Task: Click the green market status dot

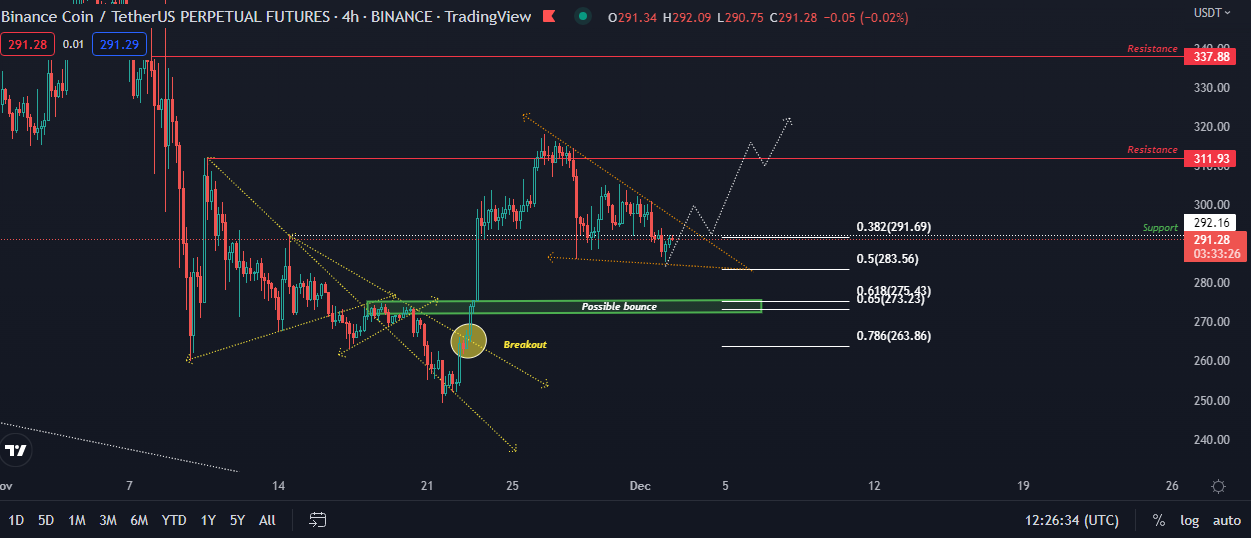Action: tap(582, 16)
